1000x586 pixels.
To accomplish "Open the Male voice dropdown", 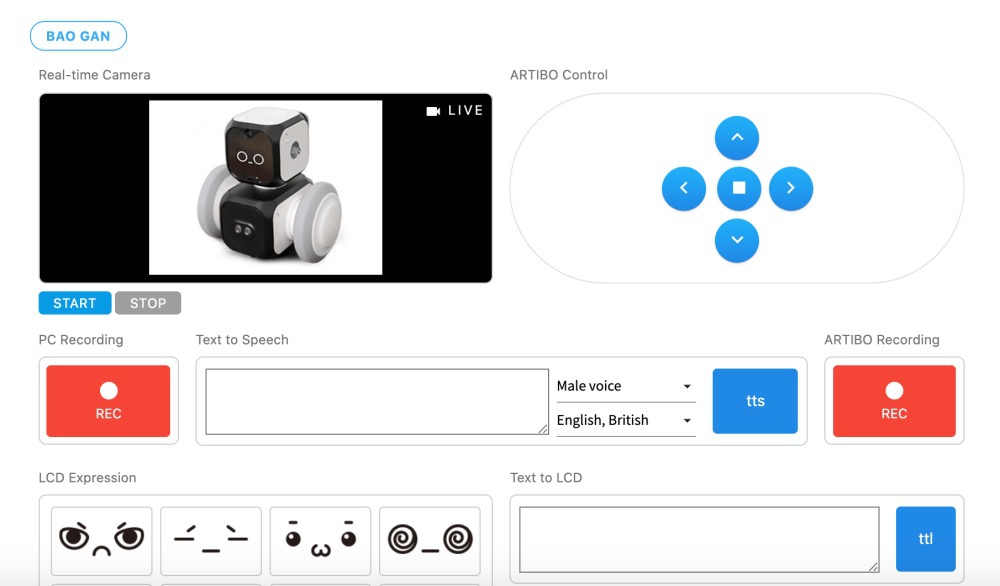I will tap(626, 386).
